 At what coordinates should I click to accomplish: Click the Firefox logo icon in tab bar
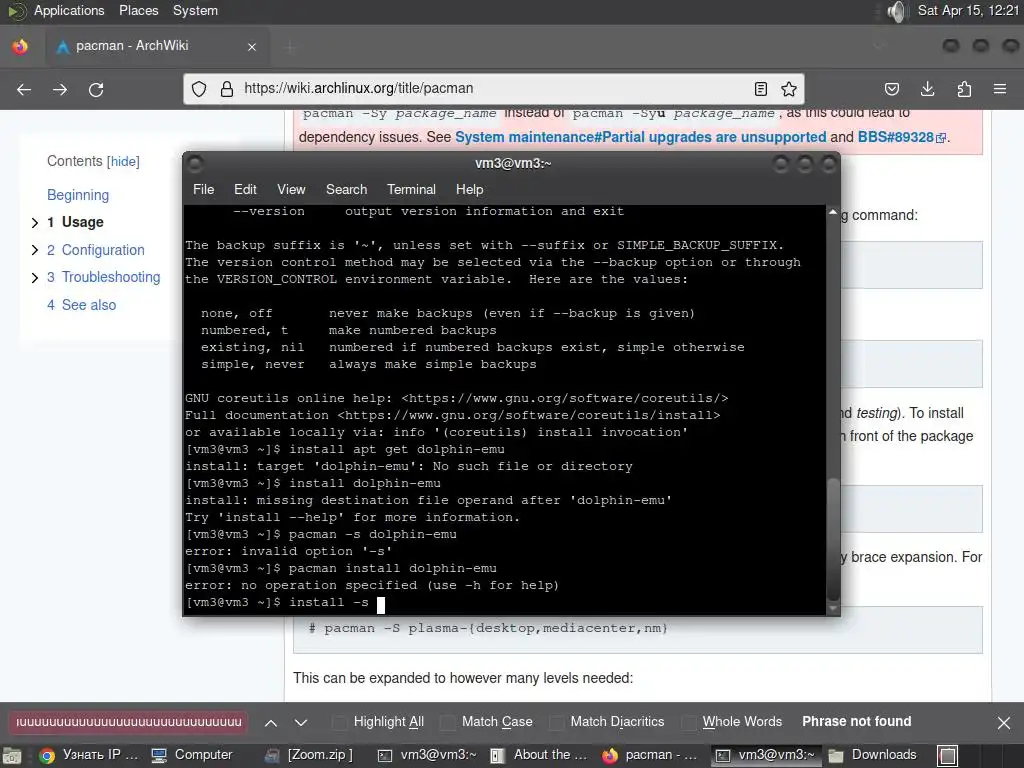(x=20, y=46)
